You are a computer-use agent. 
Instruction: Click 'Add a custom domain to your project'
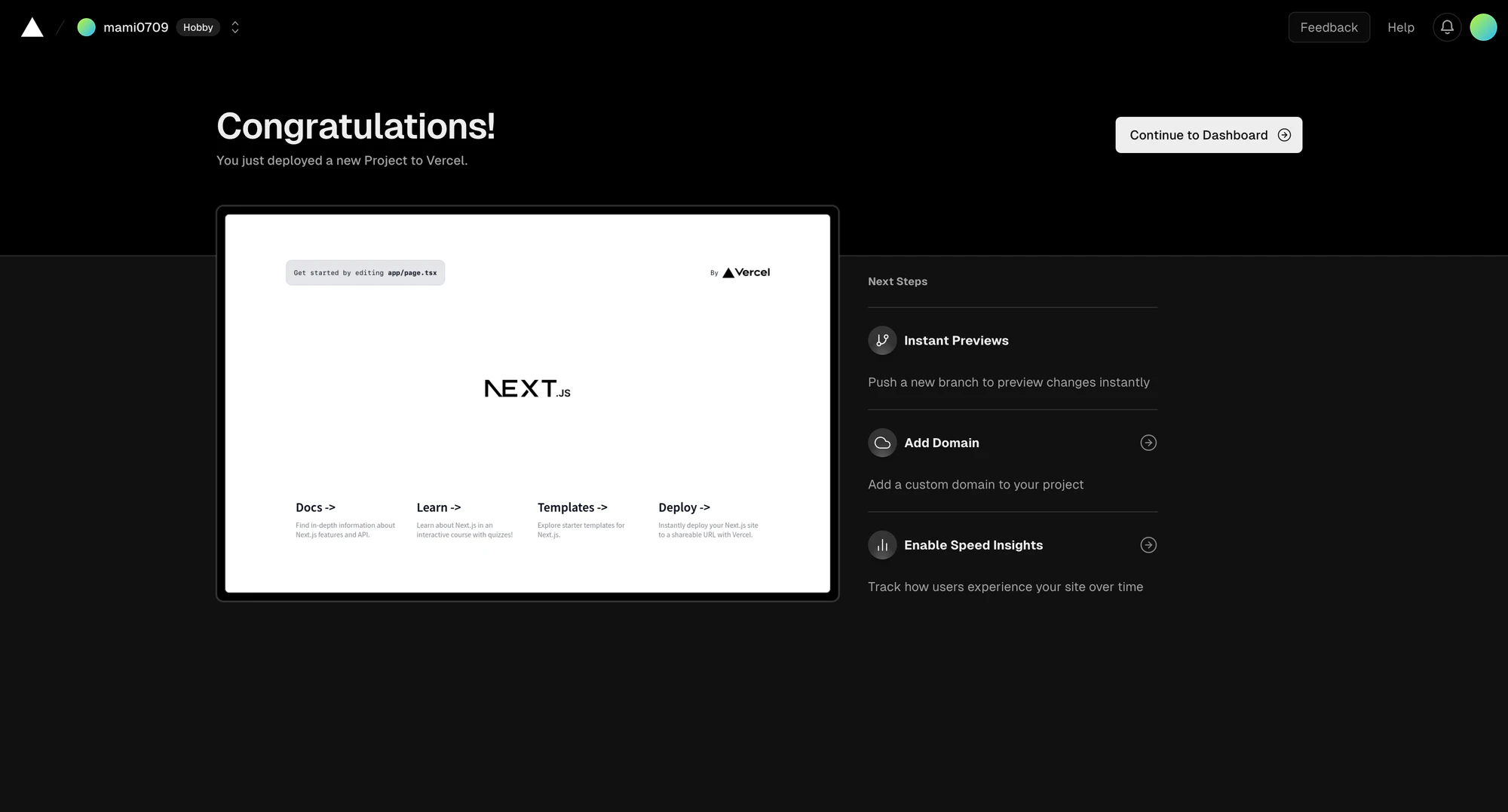[x=976, y=485]
